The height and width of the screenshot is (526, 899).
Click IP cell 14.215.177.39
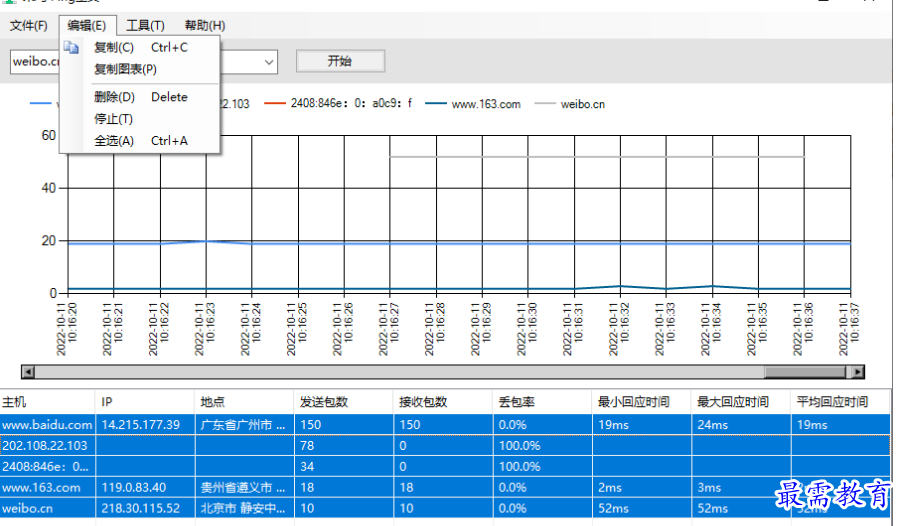146,424
